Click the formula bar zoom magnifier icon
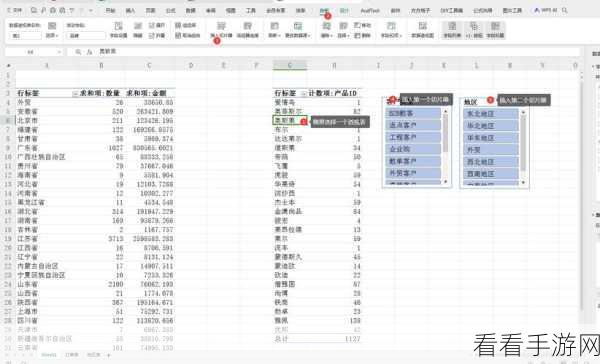Viewport: 600px width, 364px height. click(78, 52)
